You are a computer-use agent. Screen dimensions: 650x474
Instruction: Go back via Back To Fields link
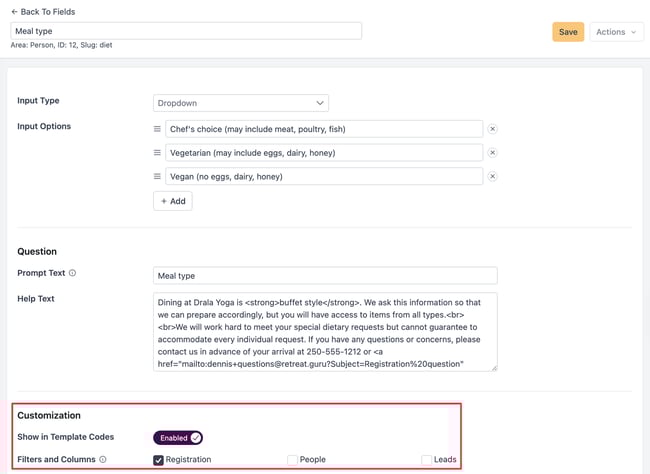click(43, 12)
